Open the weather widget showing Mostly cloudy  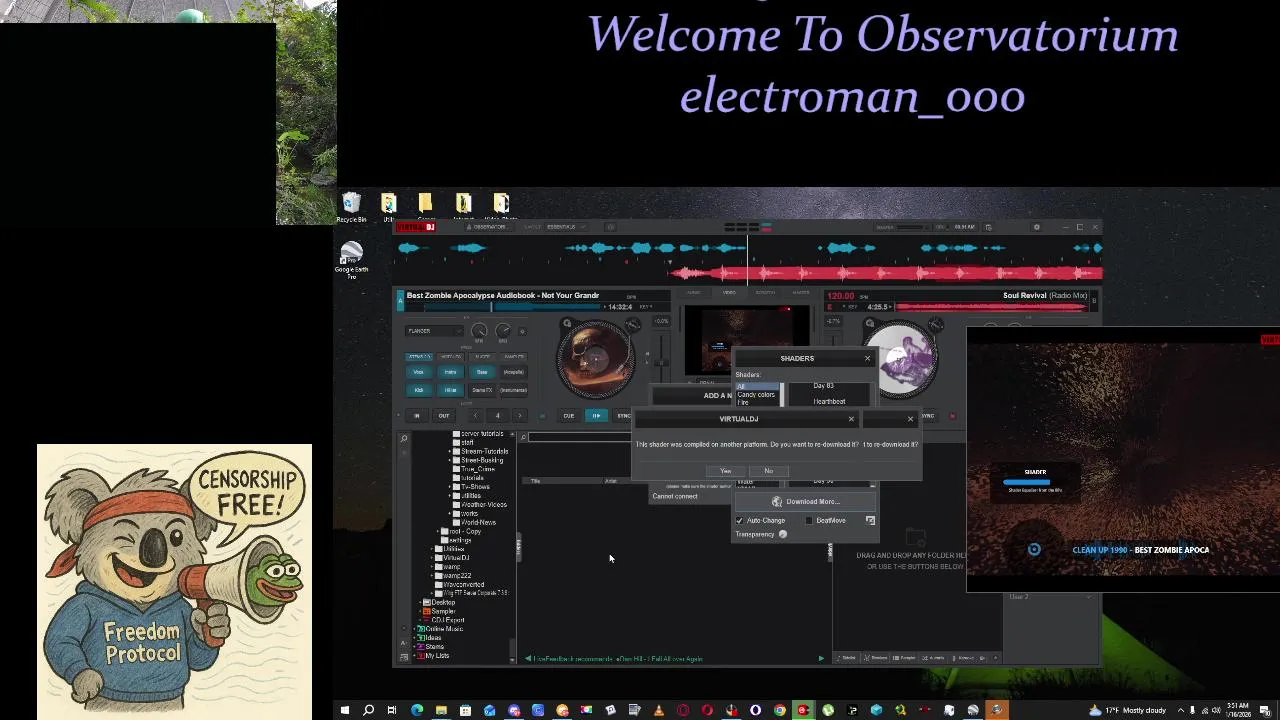[x=1129, y=711]
